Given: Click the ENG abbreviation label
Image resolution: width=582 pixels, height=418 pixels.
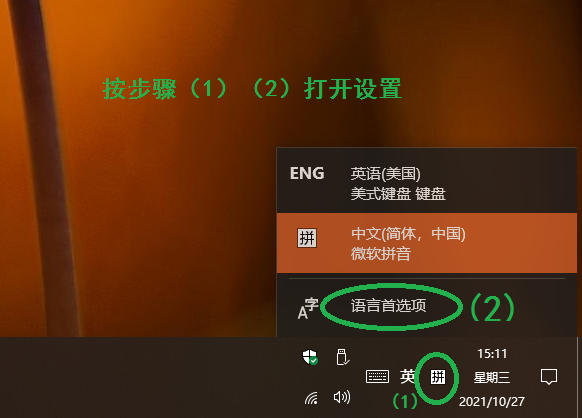Looking at the screenshot, I should pos(307,173).
